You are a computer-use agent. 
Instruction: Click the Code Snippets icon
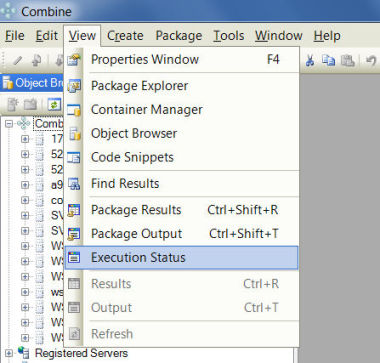[x=74, y=157]
